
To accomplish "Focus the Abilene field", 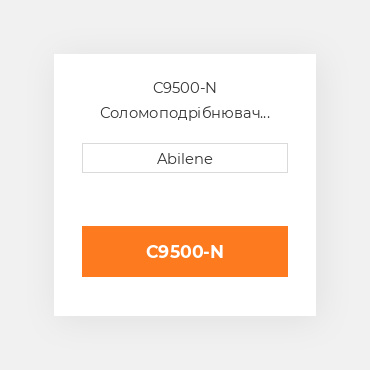I will [x=185, y=158].
